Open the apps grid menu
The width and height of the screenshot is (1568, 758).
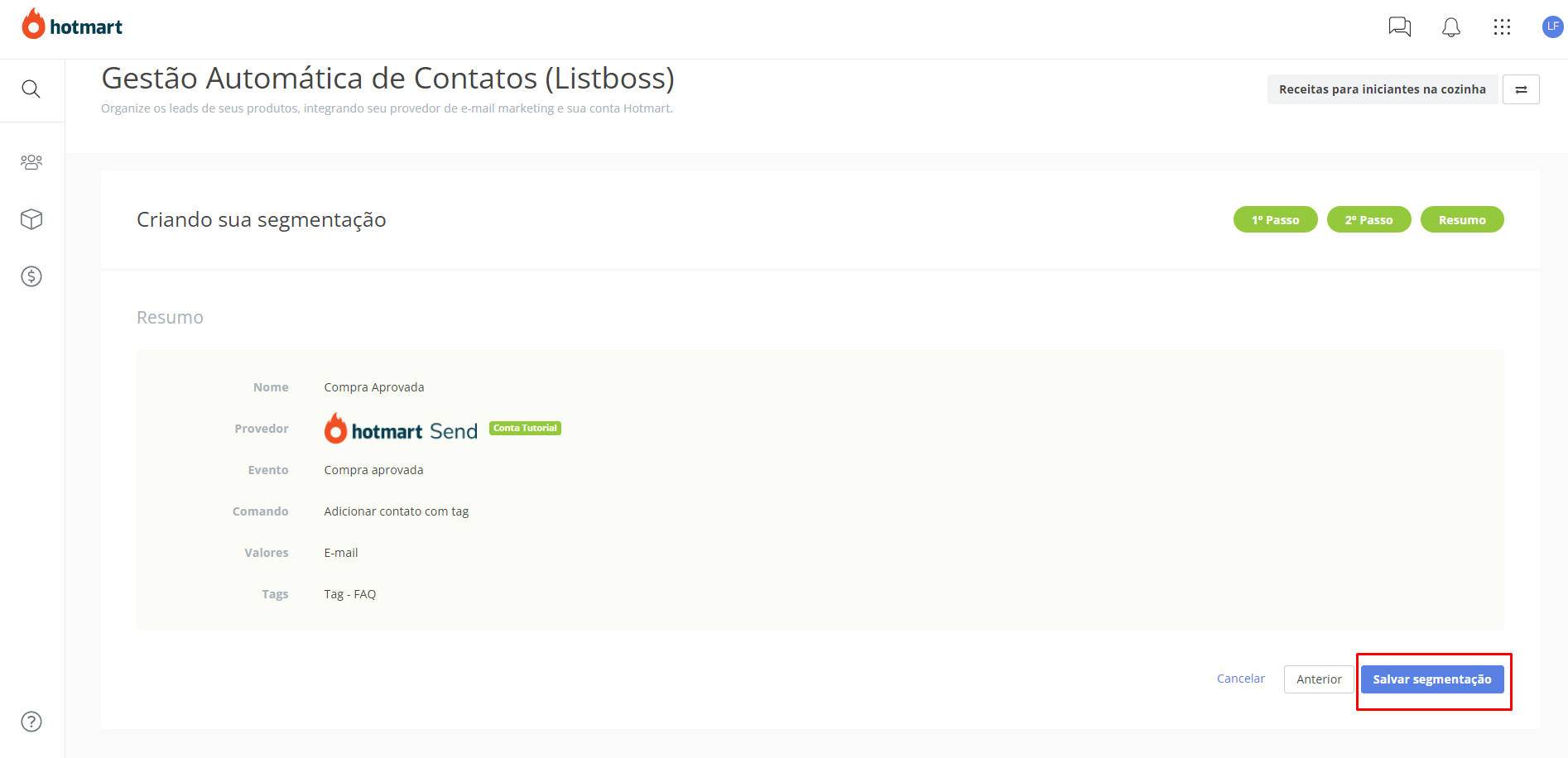(1502, 27)
